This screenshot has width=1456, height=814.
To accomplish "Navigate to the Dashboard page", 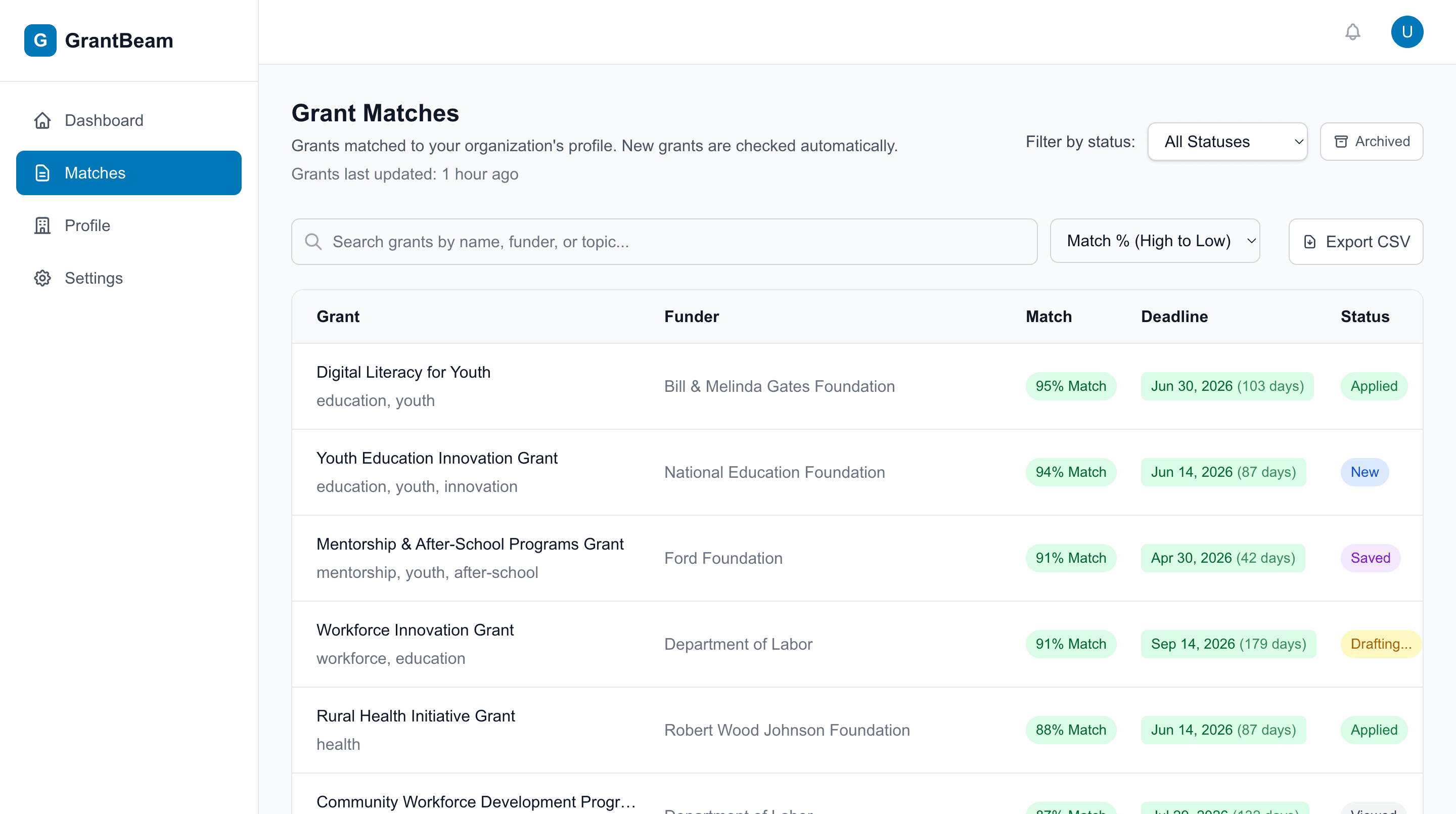I will 104,120.
